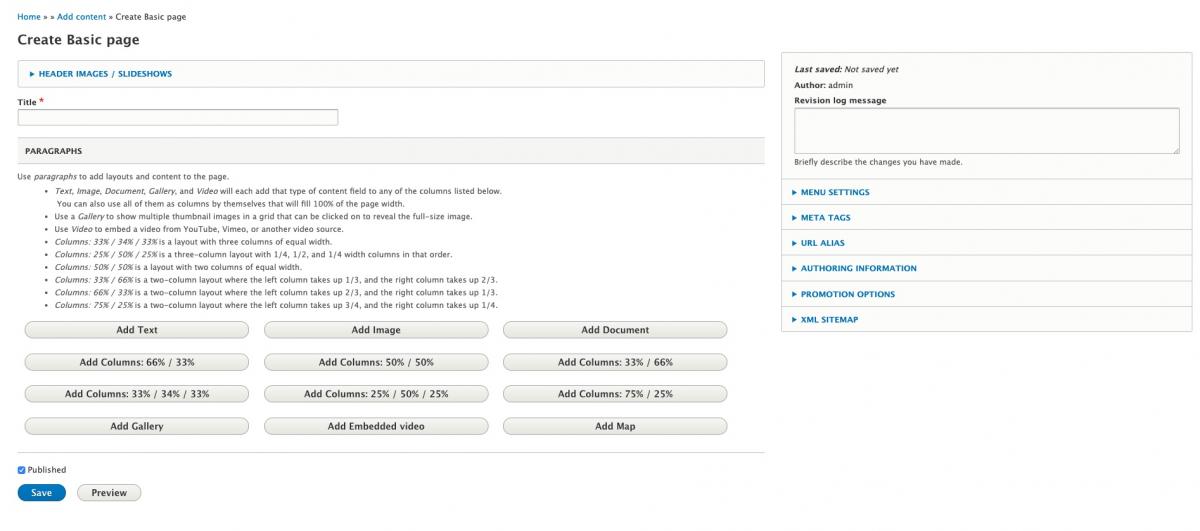The image size is (1200, 531).
Task: Add a Text paragraph
Action: point(137,330)
